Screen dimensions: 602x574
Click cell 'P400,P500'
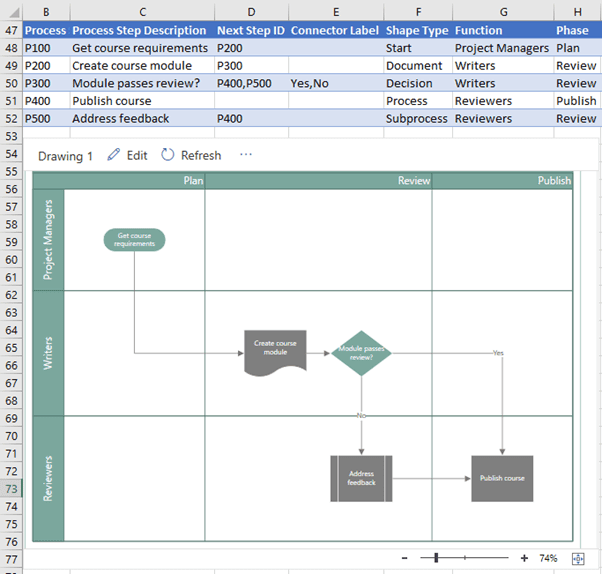[251, 83]
